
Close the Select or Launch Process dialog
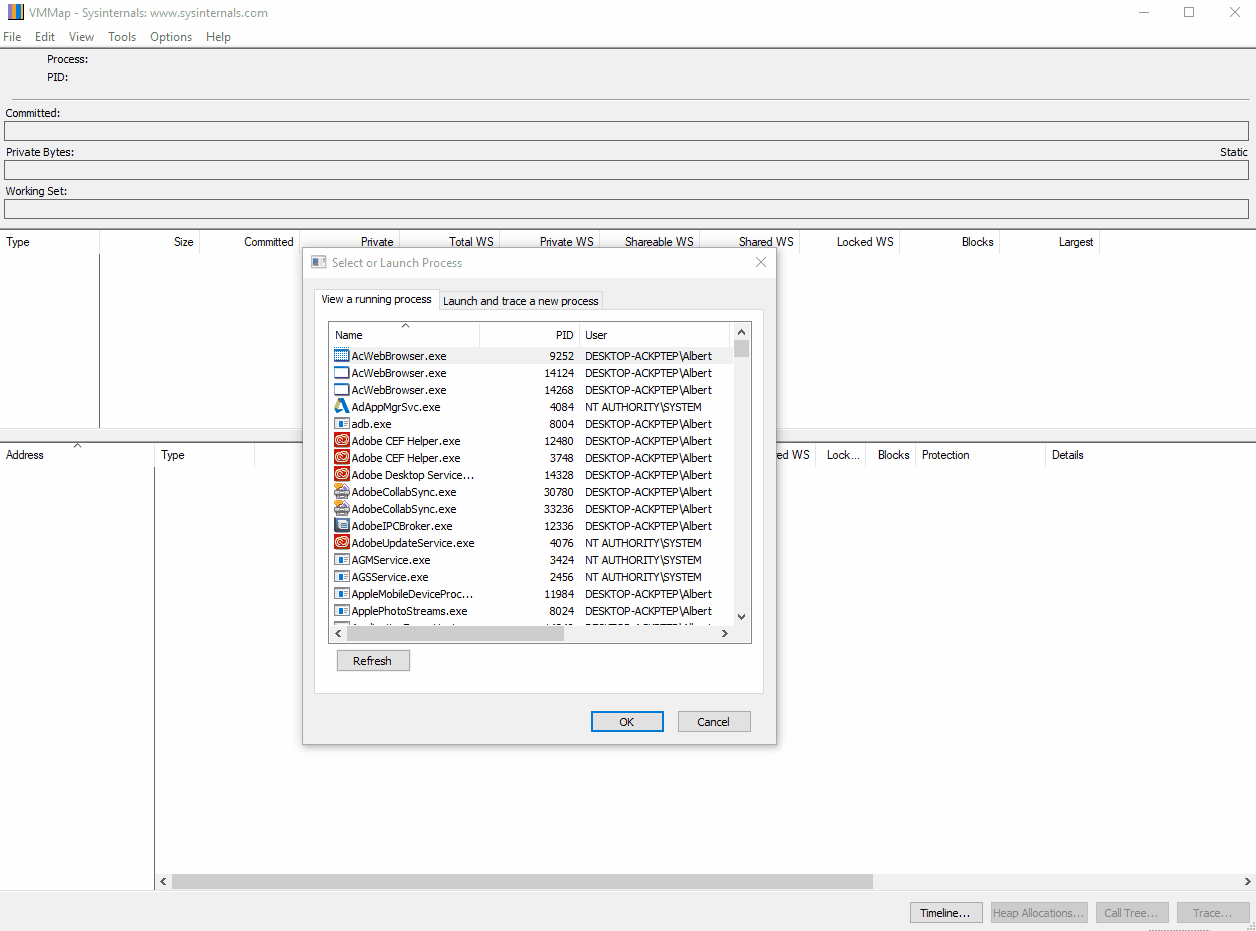761,263
